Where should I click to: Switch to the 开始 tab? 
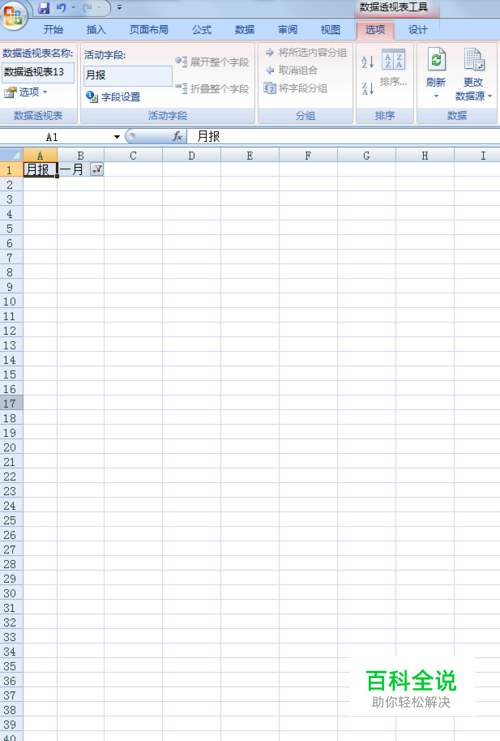click(53, 30)
